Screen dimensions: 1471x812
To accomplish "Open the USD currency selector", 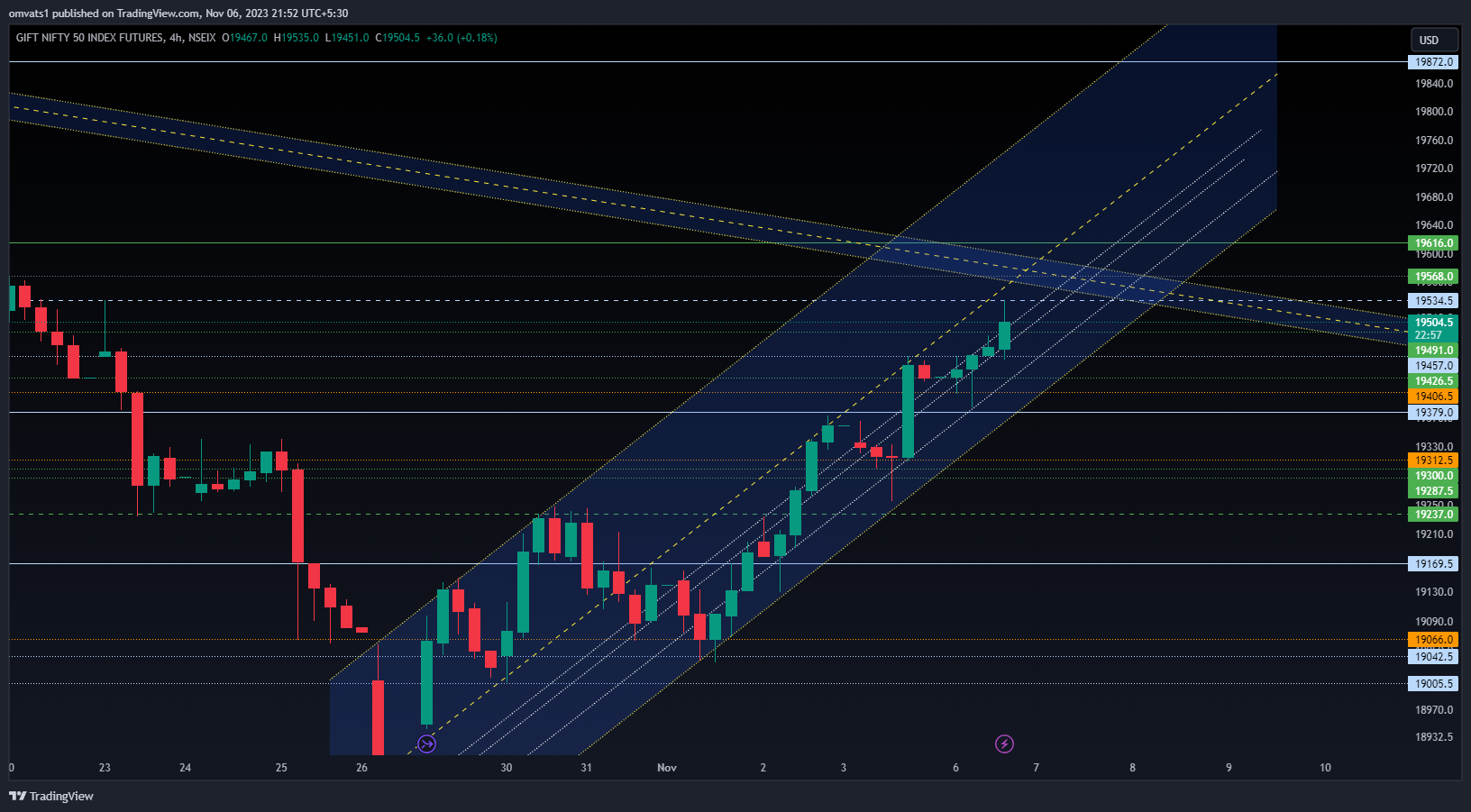I will pyautogui.click(x=1435, y=40).
